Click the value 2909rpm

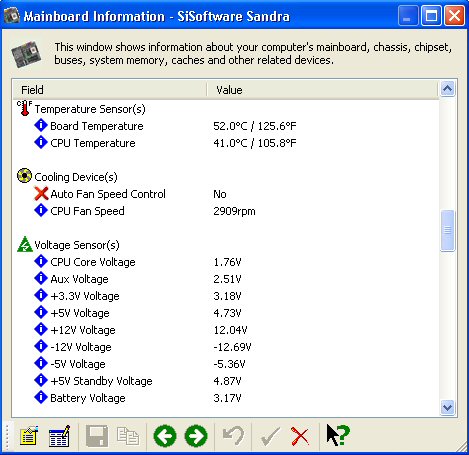pyautogui.click(x=234, y=211)
